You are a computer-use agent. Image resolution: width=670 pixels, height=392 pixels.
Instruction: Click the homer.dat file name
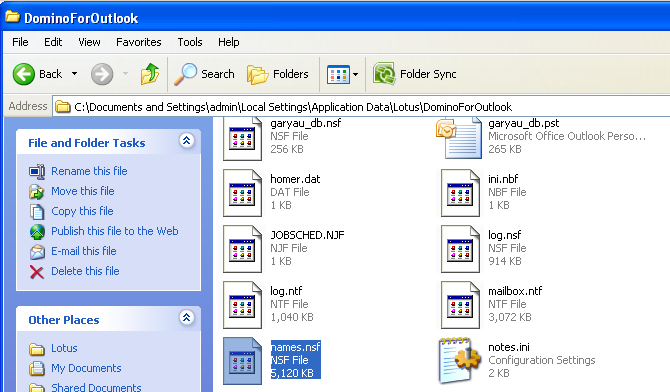[x=295, y=179]
